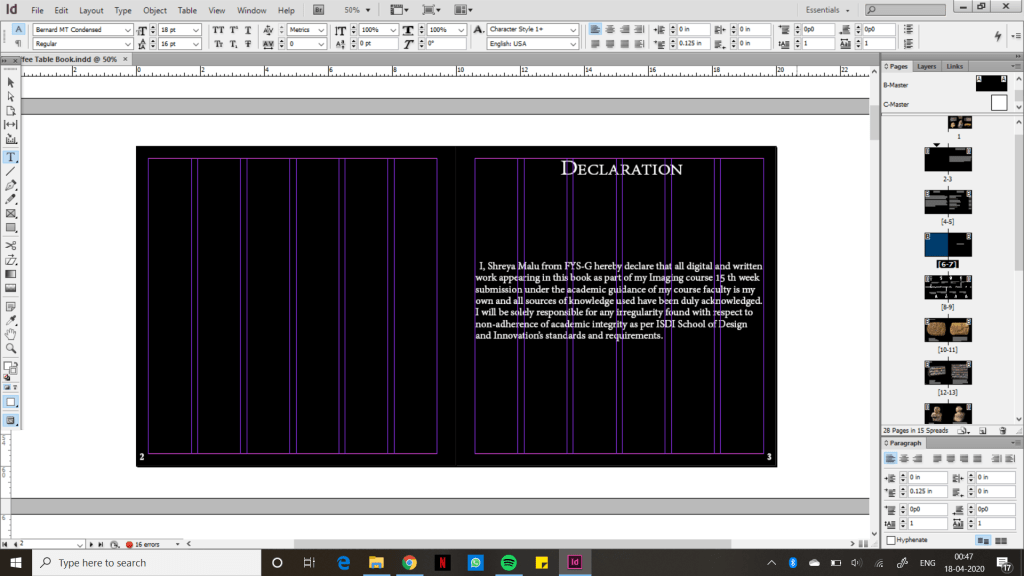Open Adobe Bridge with the Br button
This screenshot has width=1024, height=576.
[x=319, y=10]
